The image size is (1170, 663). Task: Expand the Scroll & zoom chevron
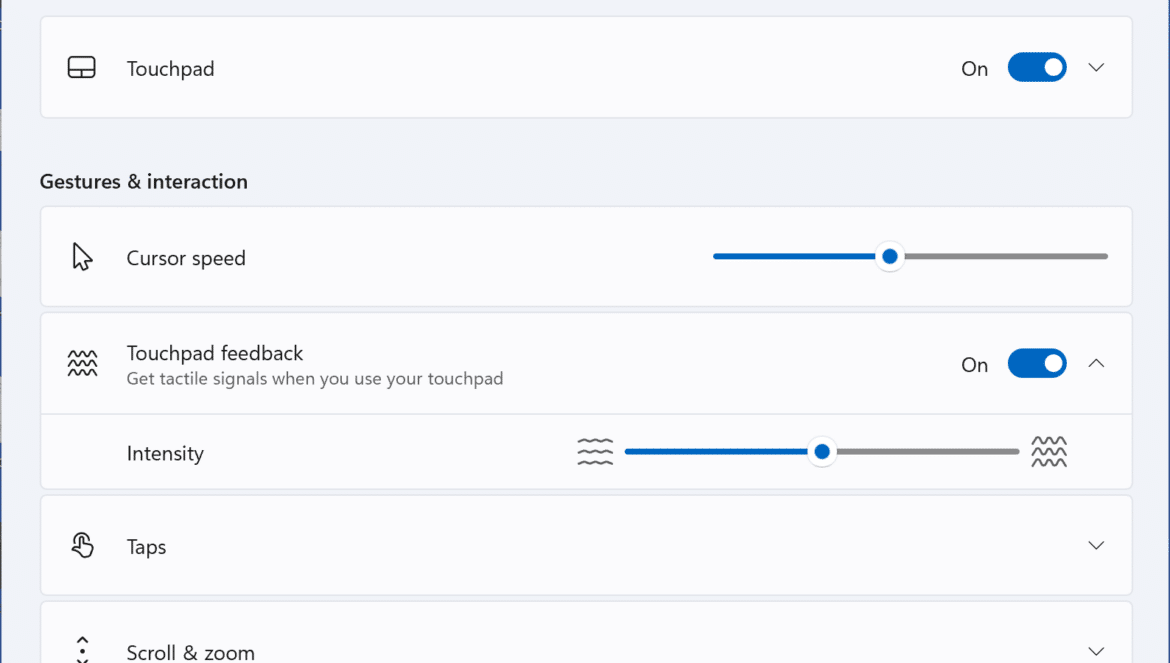click(x=1095, y=651)
